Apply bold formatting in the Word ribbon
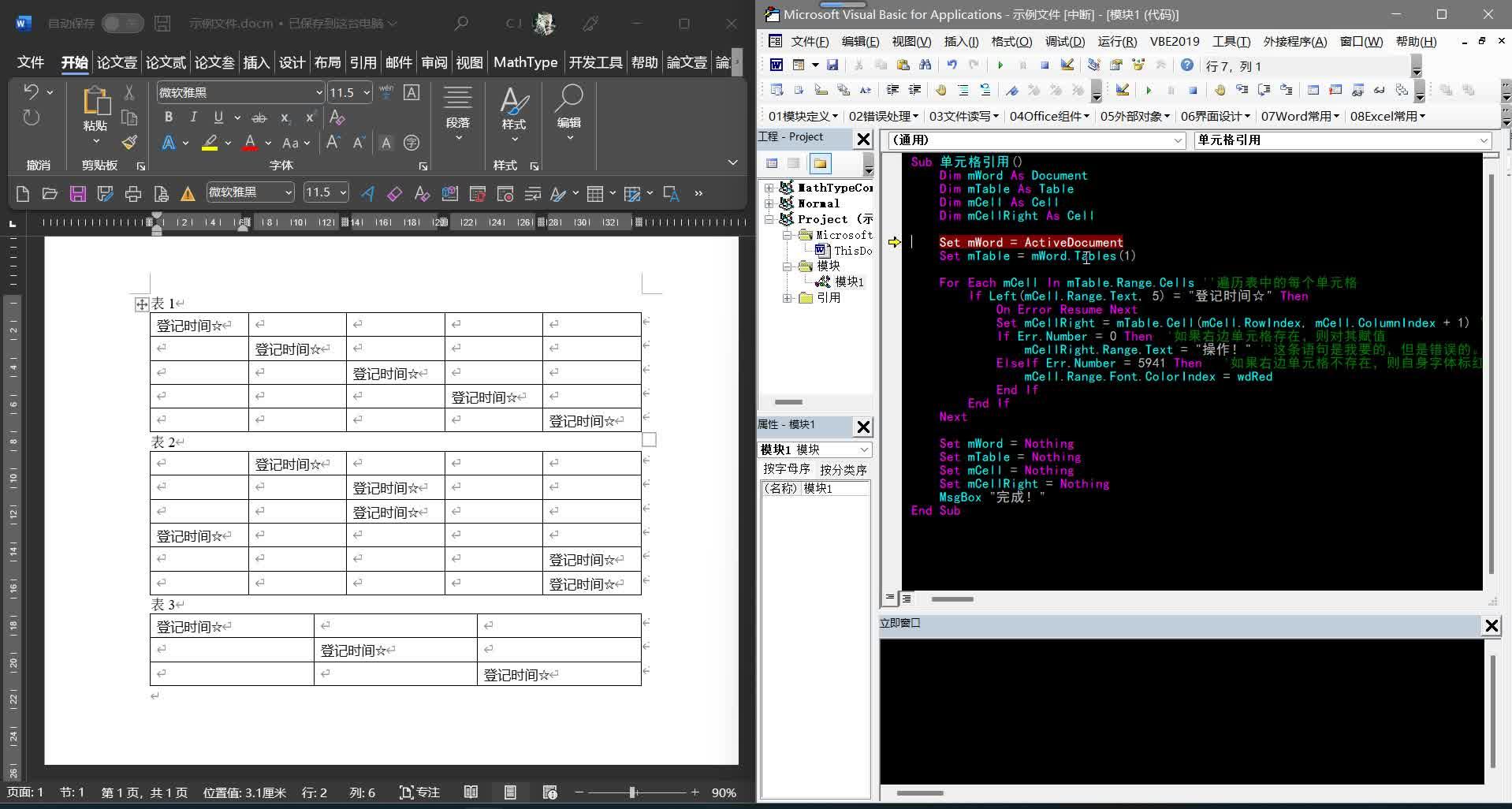Image resolution: width=1512 pixels, height=809 pixels. coord(168,117)
